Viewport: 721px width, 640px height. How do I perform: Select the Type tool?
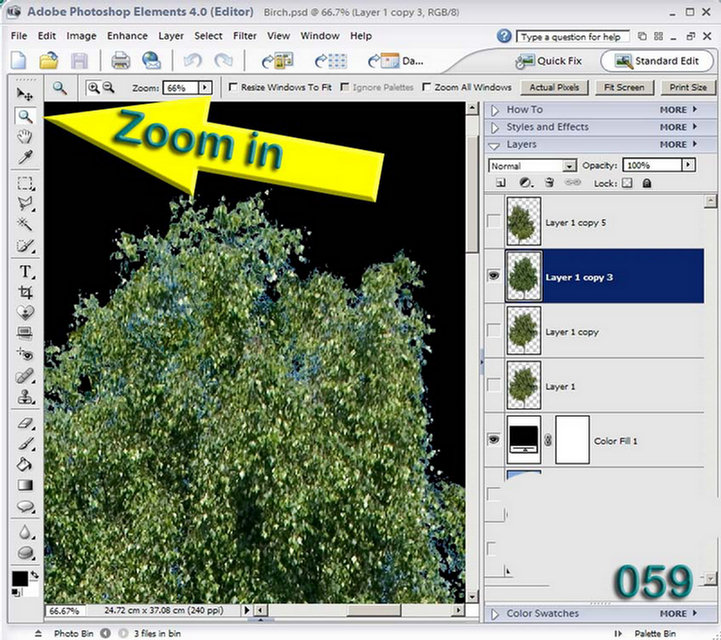click(x=25, y=271)
